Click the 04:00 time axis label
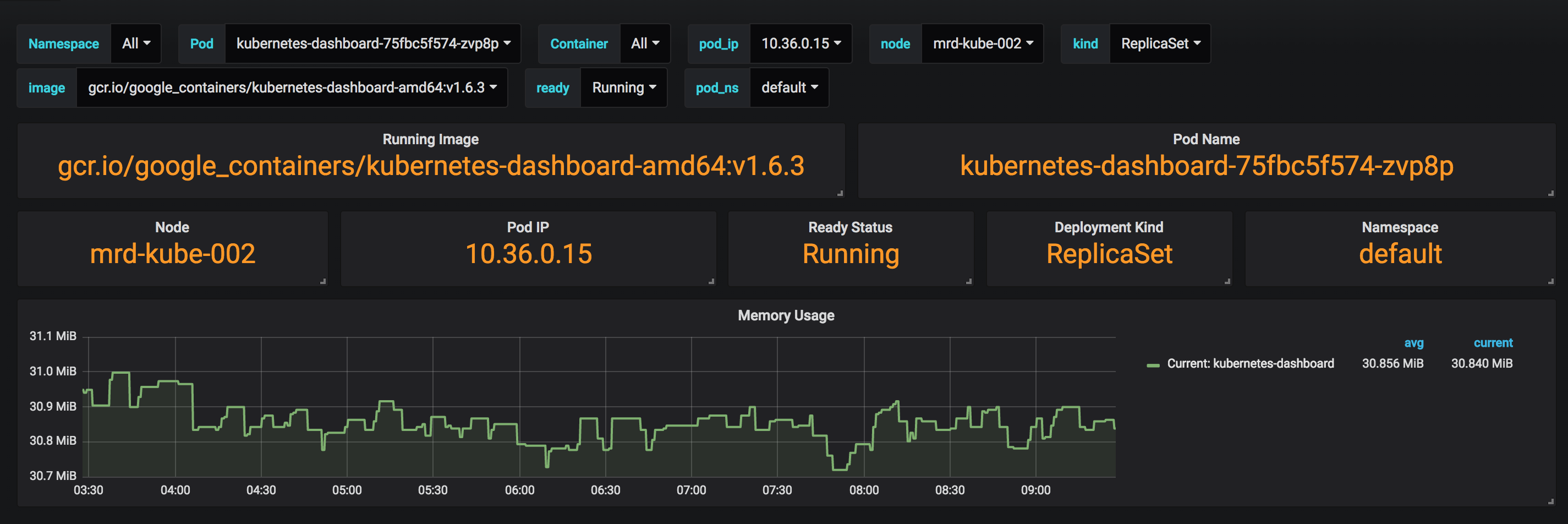This screenshot has height=524, width=1568. [x=176, y=490]
